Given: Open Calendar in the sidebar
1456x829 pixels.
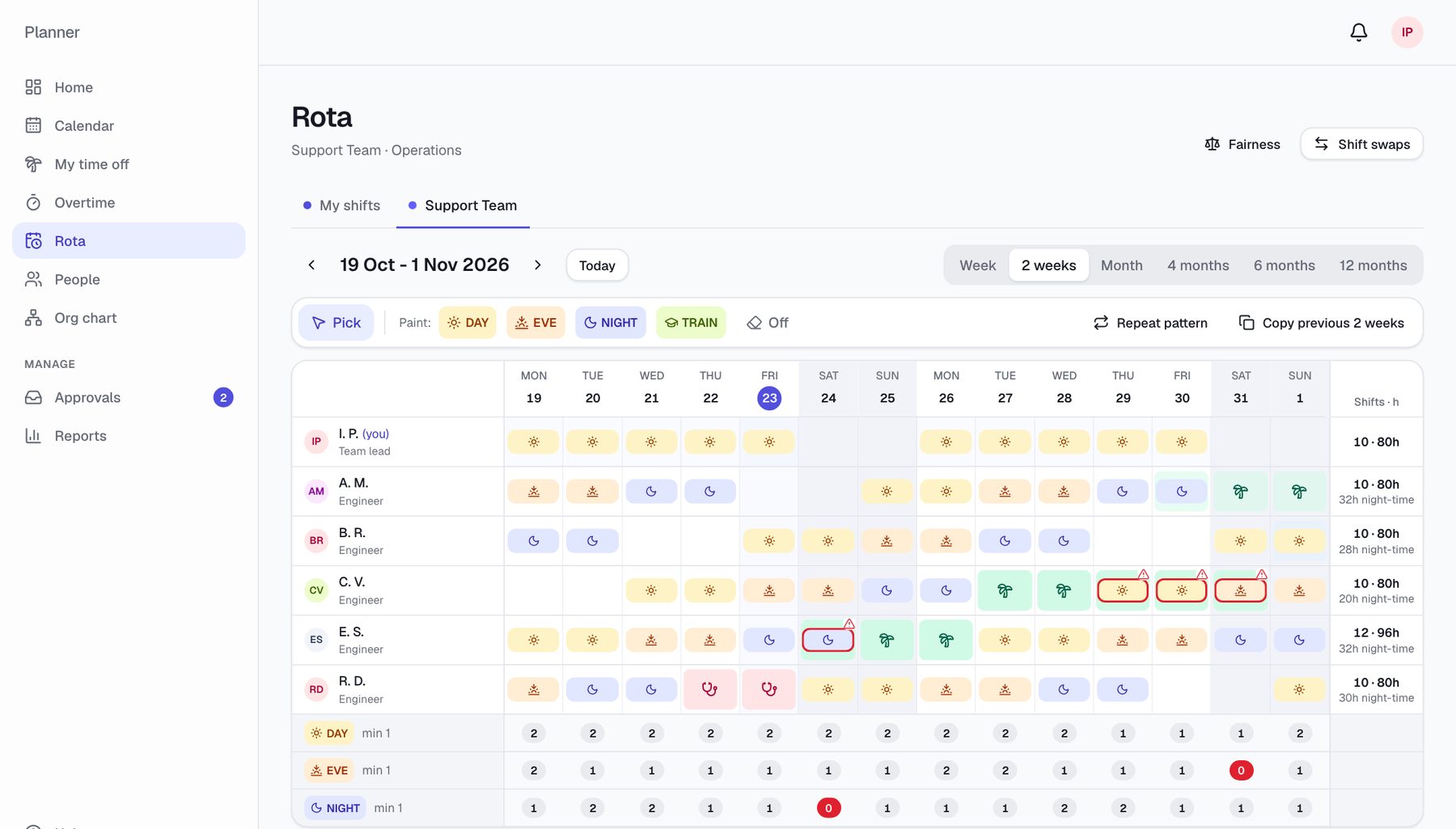Looking at the screenshot, I should [129, 125].
